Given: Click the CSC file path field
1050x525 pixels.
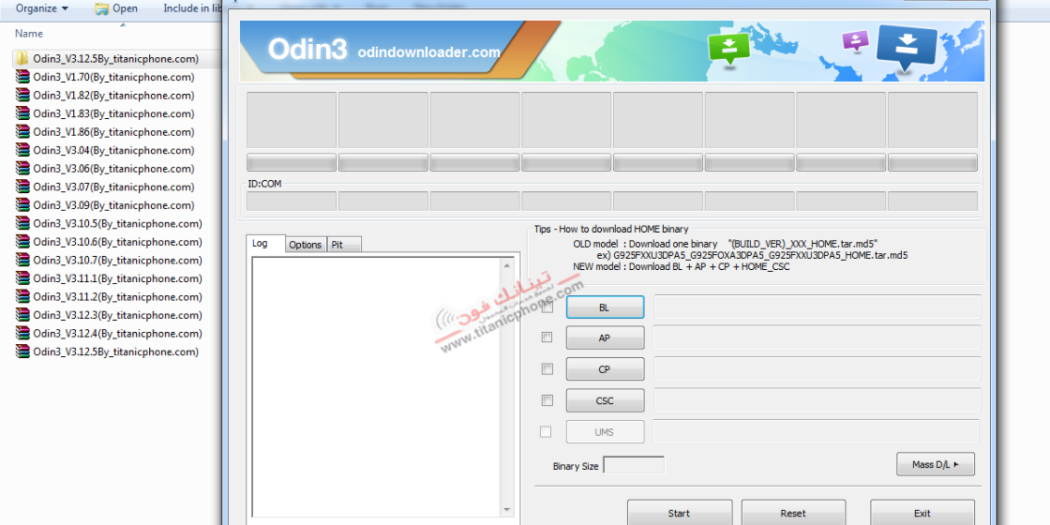Looking at the screenshot, I should pyautogui.click(x=817, y=400).
